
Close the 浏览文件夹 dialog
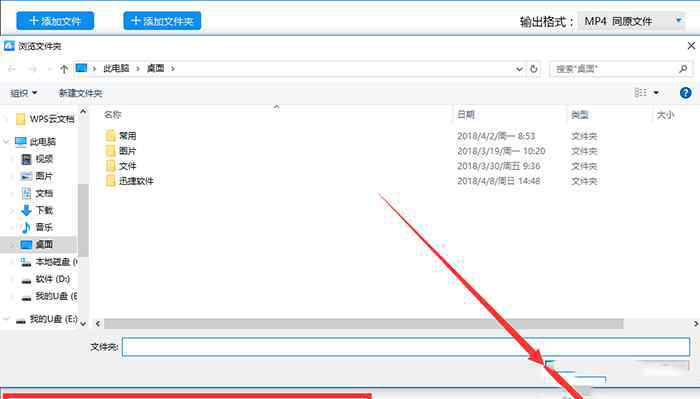point(691,46)
